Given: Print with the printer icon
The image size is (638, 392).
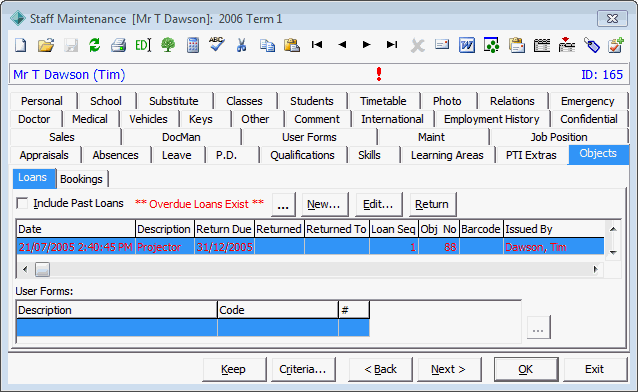Looking at the screenshot, I should [x=118, y=45].
